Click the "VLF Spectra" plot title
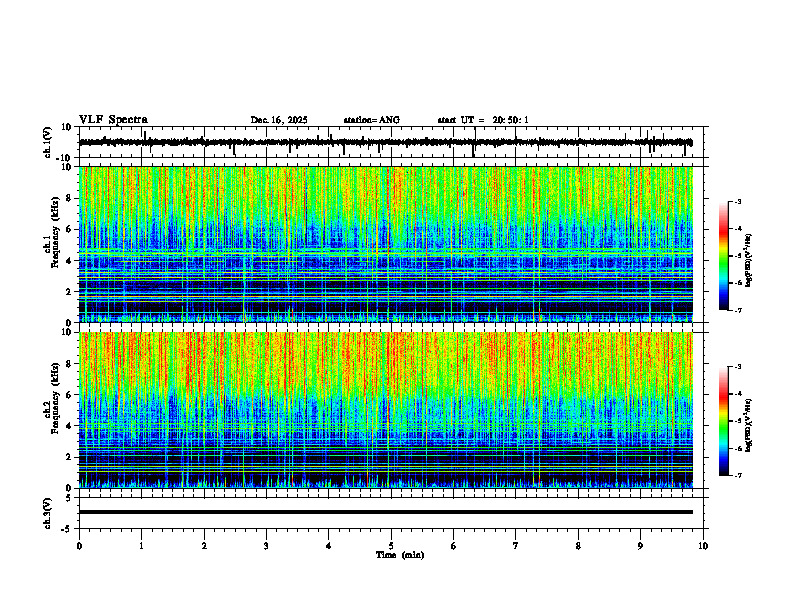Image resolution: width=792 pixels, height=612 pixels. [x=113, y=120]
